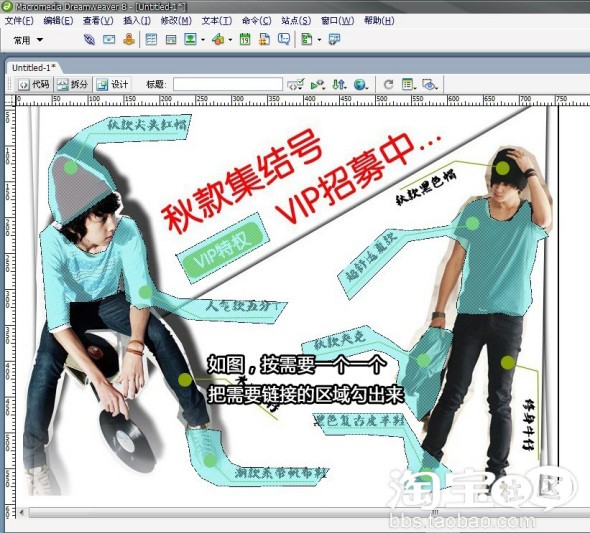
Task: Switch to Split view (拆分)
Action: pyautogui.click(x=72, y=85)
